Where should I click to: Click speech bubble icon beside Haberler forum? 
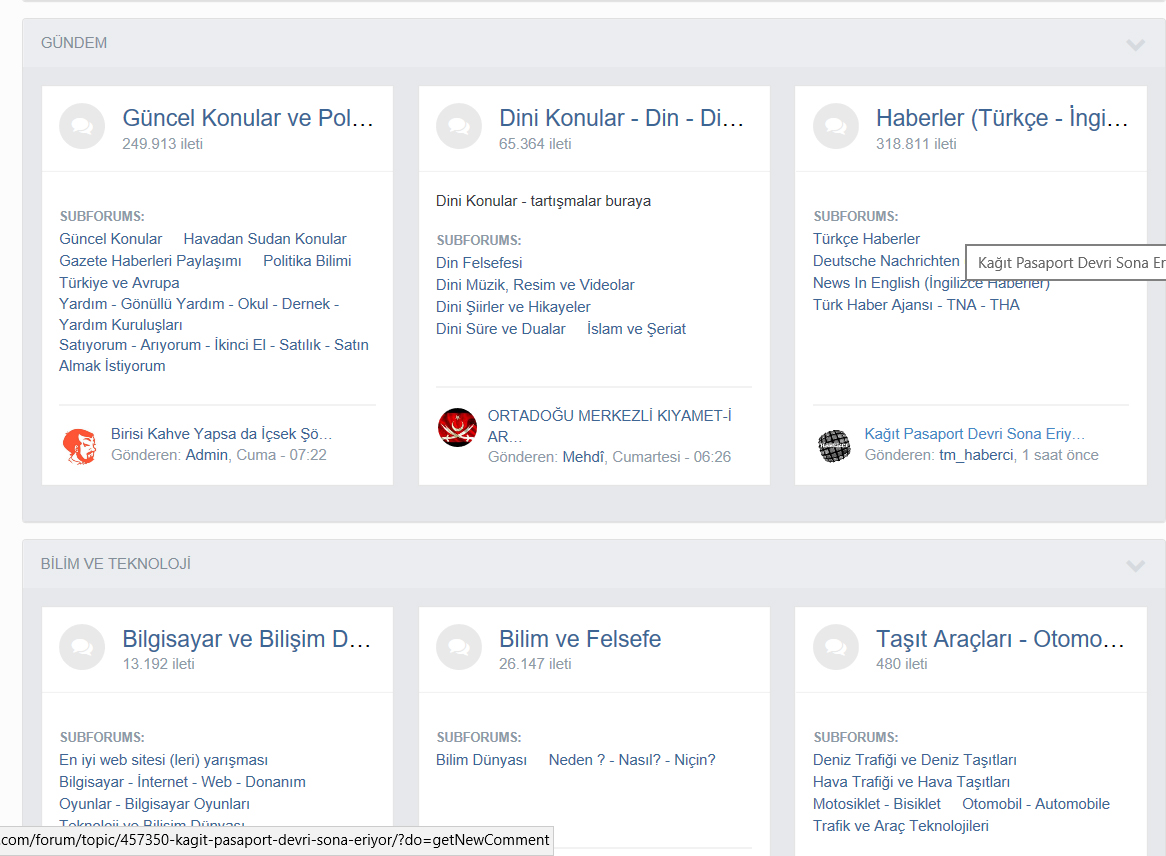tap(836, 127)
